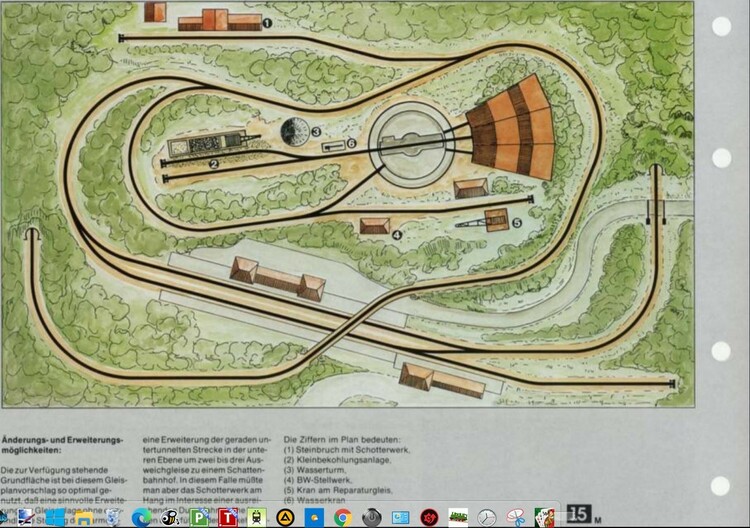The width and height of the screenshot is (750, 528).
Task: Open the scissors Snipping Tool icon
Action: click(x=516, y=517)
